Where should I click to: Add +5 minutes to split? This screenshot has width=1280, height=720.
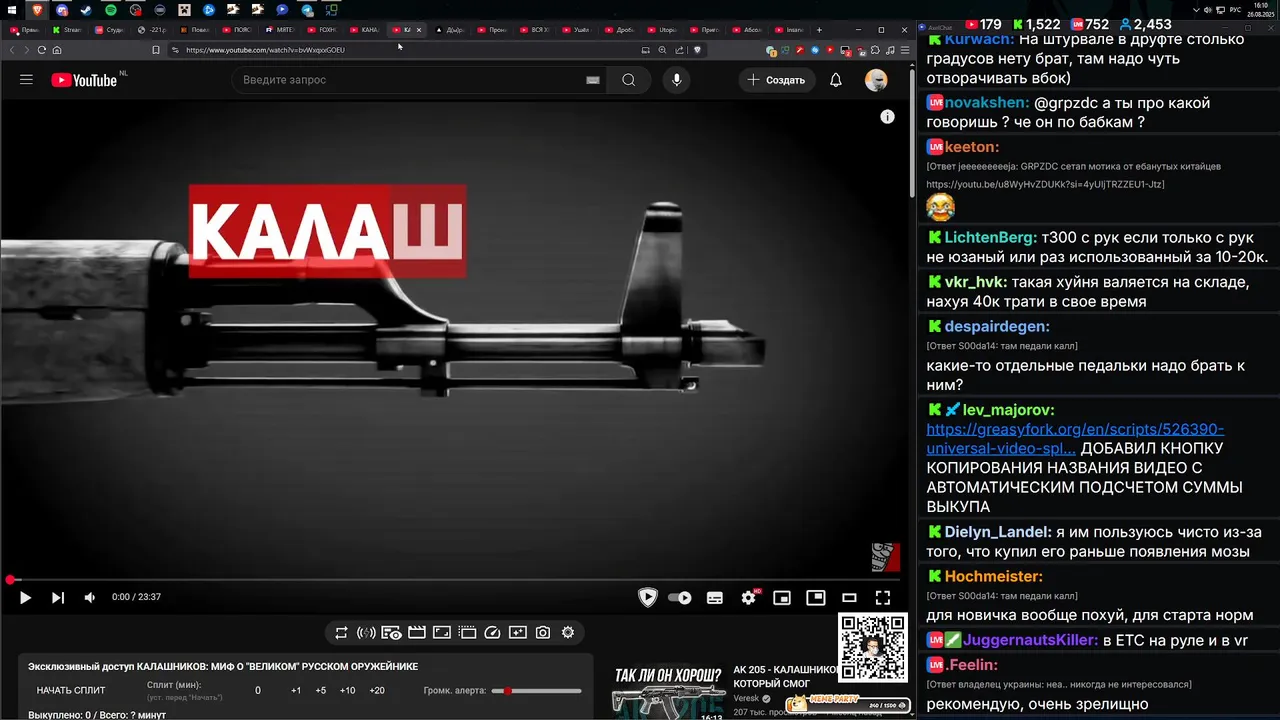[x=321, y=690]
